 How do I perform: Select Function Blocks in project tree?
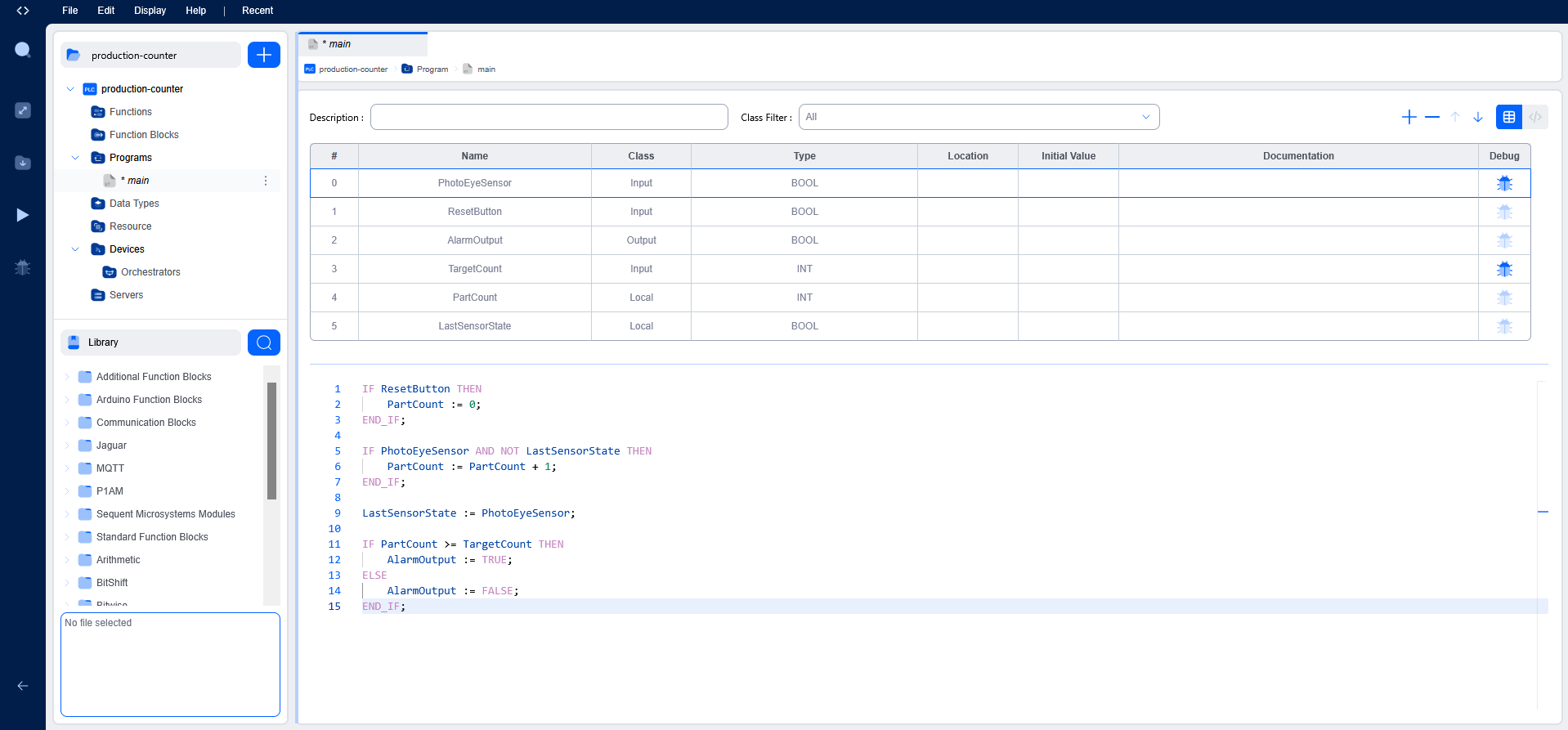(x=144, y=135)
